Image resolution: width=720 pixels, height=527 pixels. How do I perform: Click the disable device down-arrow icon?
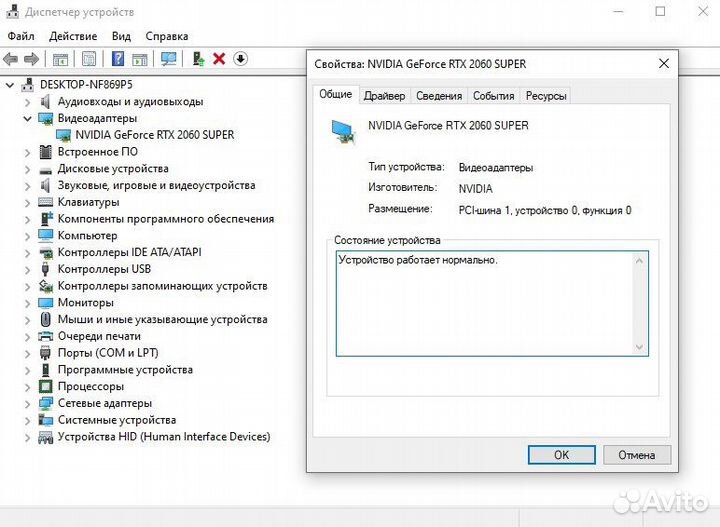[240, 59]
